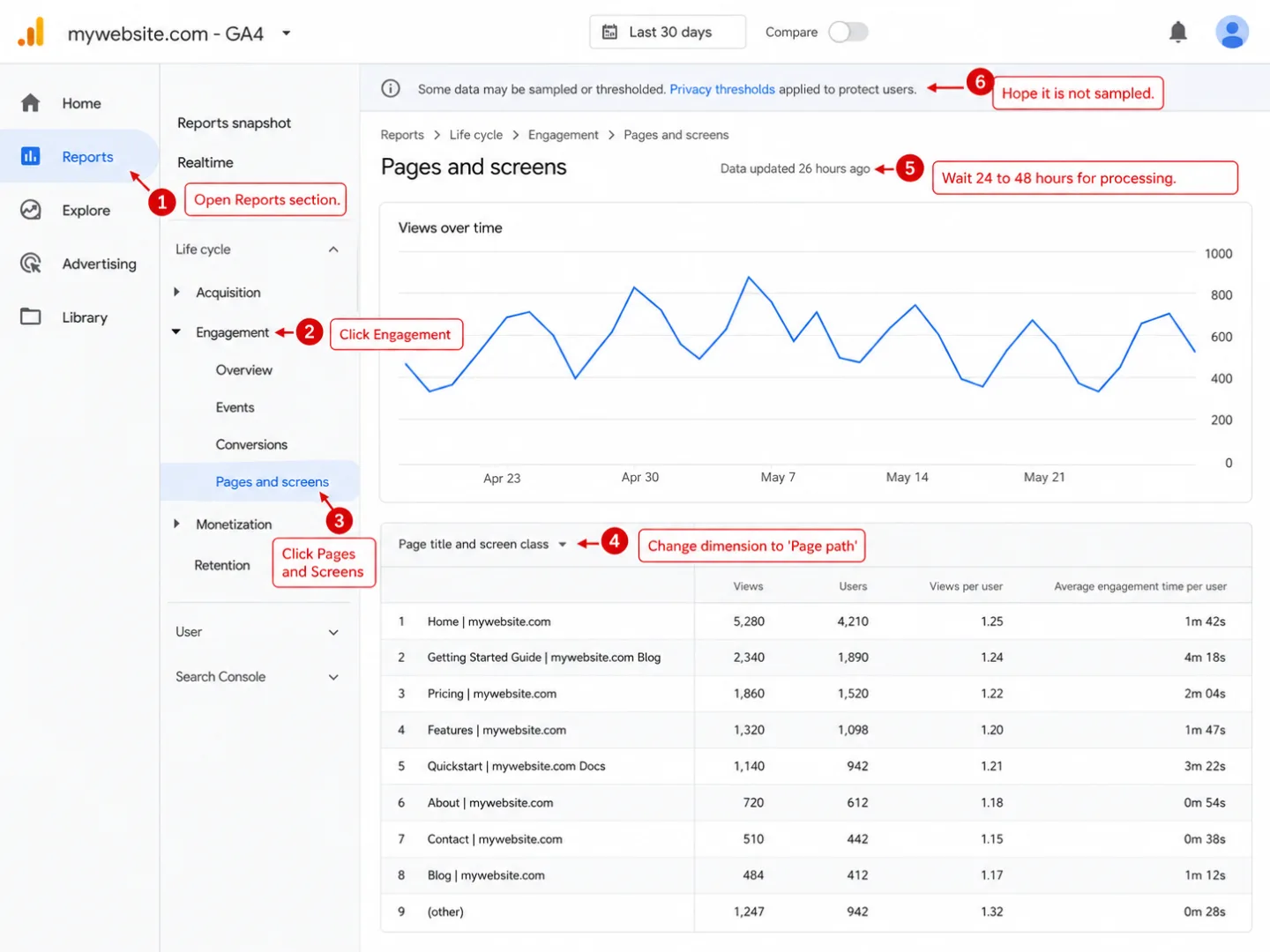The image size is (1270, 952).
Task: Click the Home house icon
Action: 31,103
